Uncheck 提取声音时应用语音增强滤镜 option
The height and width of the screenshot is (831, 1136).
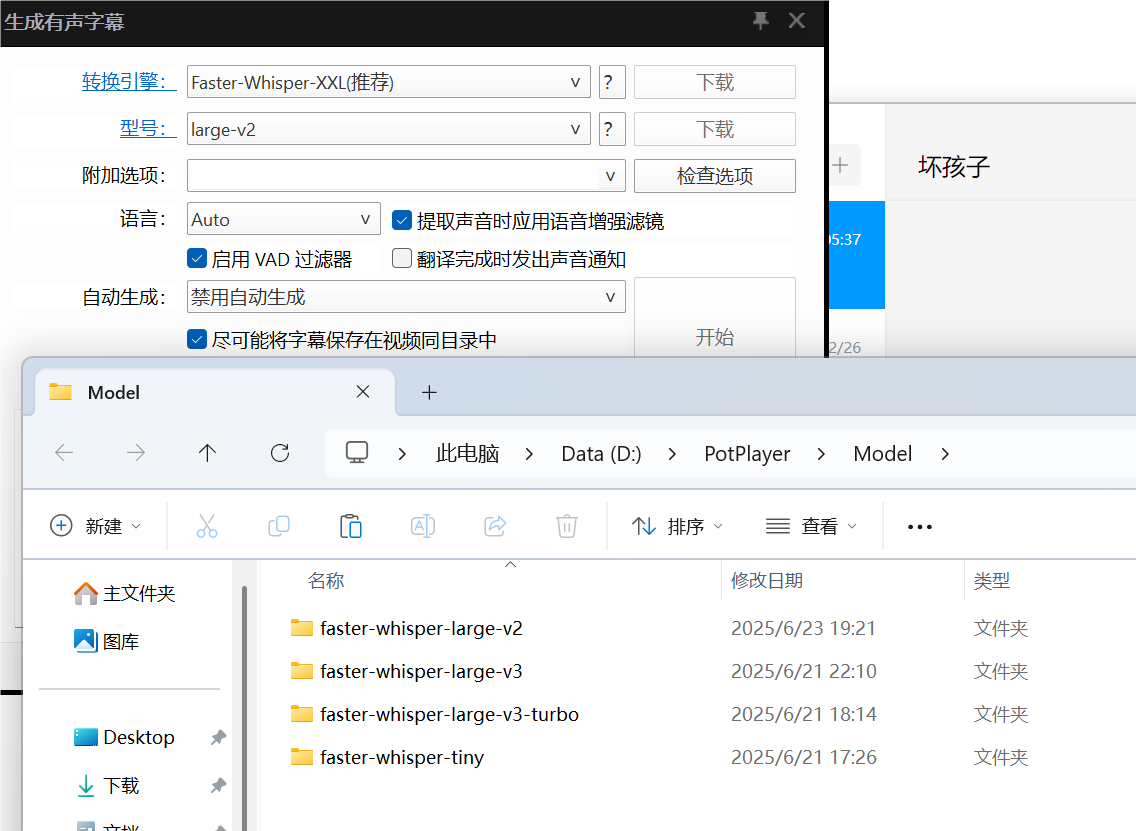[x=402, y=220]
